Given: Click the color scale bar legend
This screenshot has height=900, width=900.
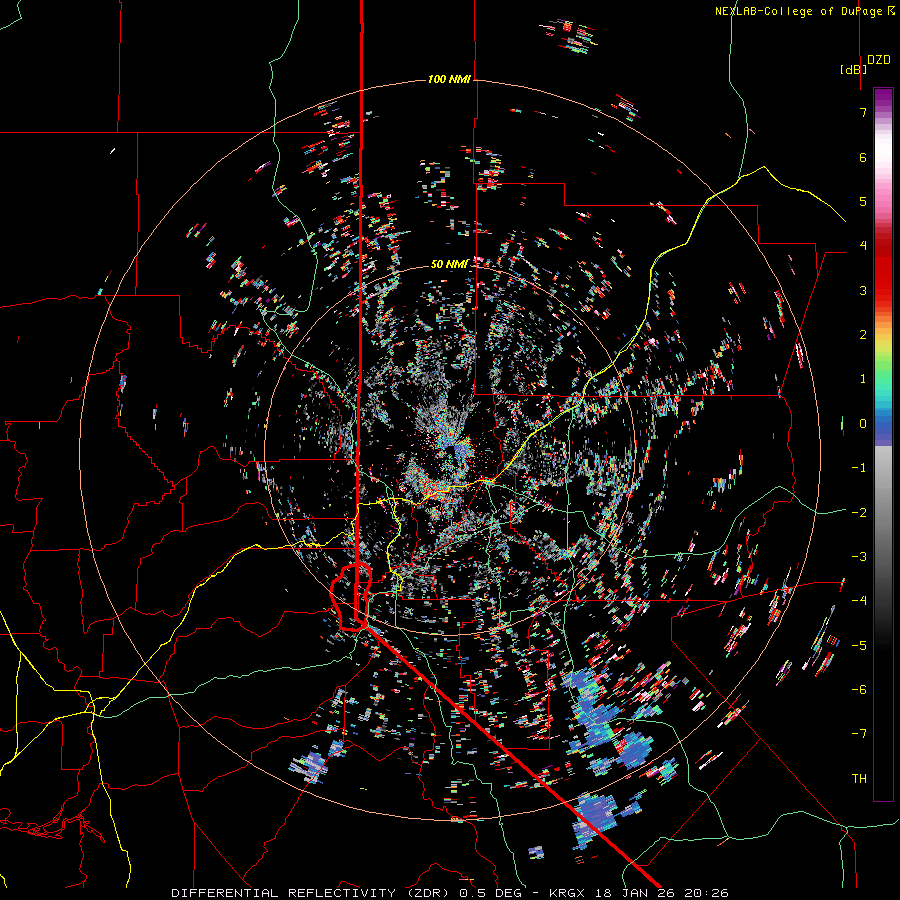Looking at the screenshot, I should [883, 444].
